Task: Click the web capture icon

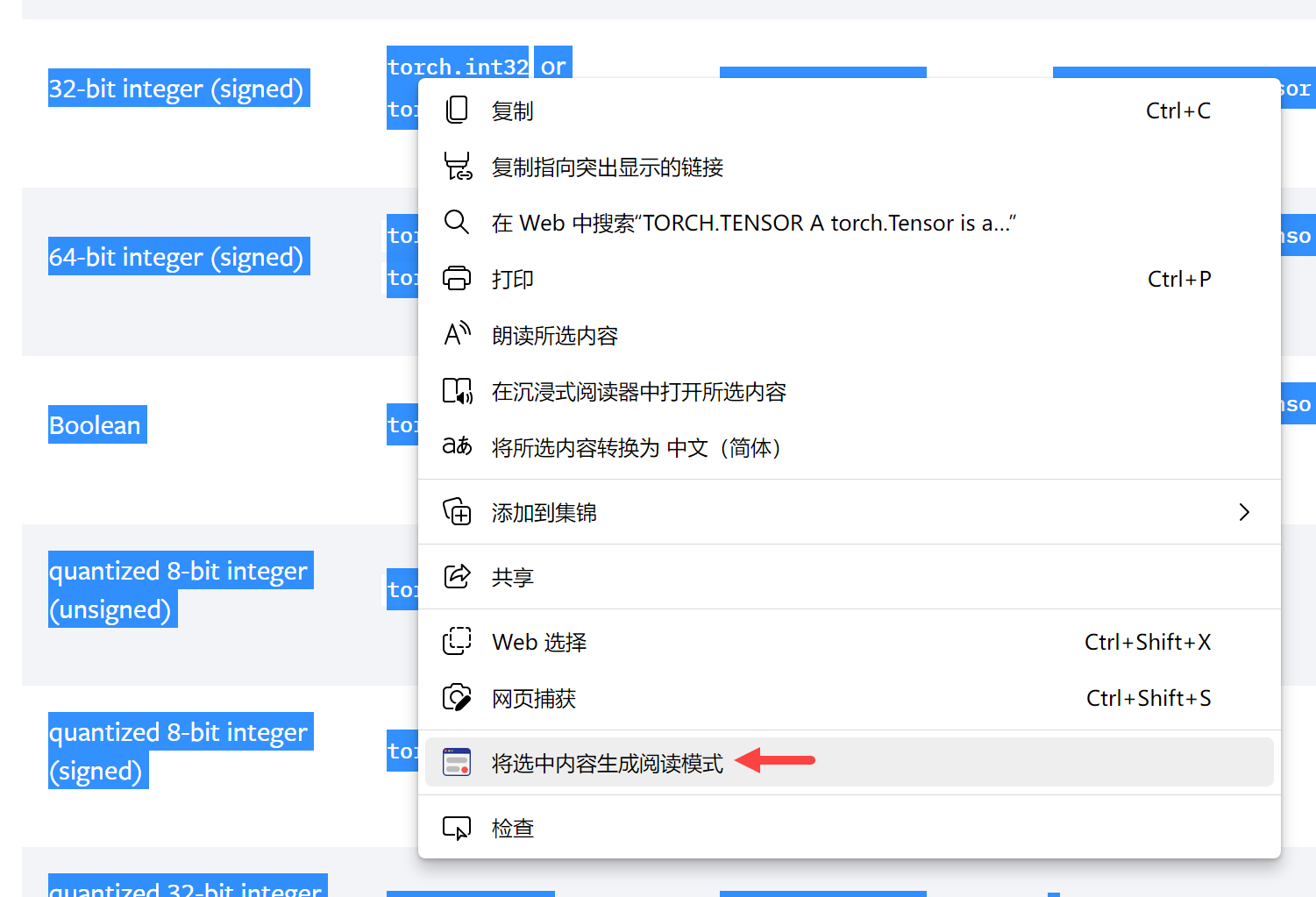Action: click(457, 697)
